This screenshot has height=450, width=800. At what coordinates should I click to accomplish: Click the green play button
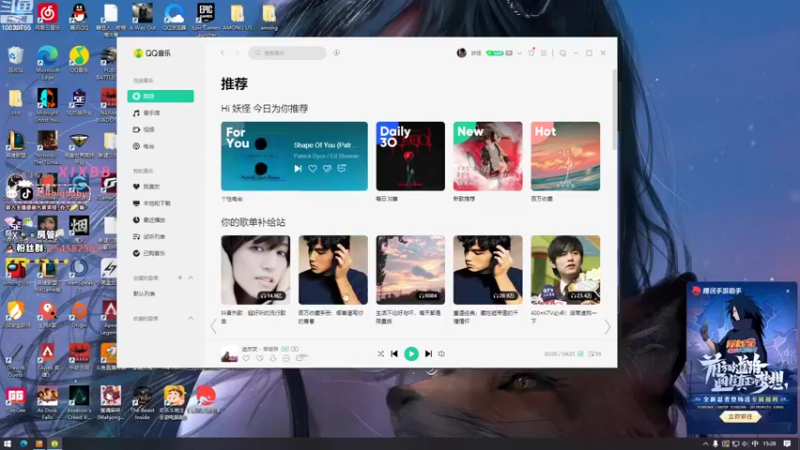[x=411, y=354]
